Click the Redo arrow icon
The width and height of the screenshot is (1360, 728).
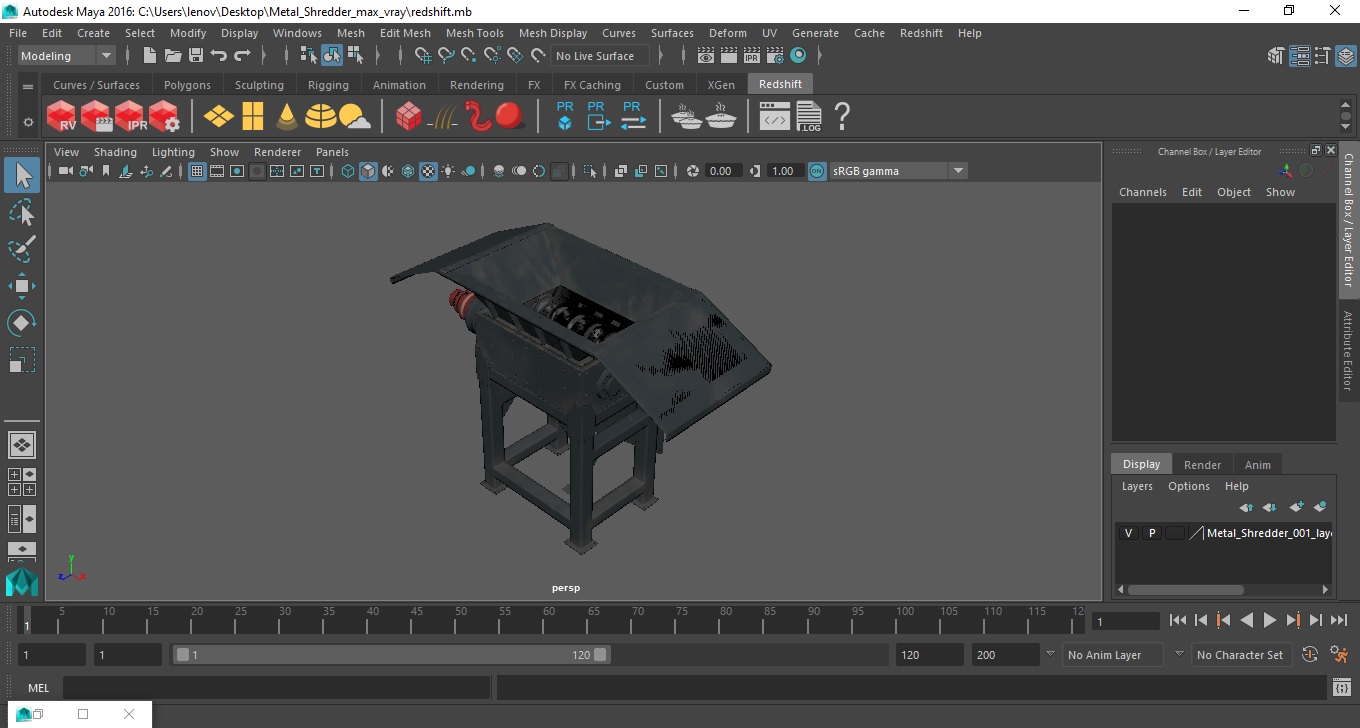[x=242, y=56]
